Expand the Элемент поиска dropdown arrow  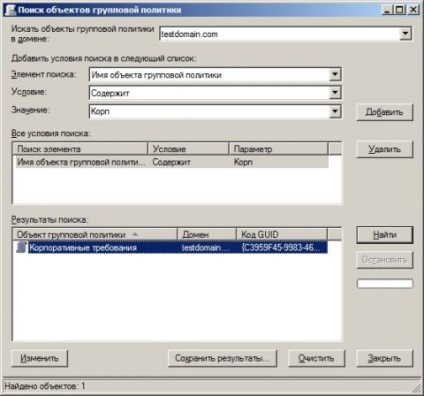coord(335,74)
